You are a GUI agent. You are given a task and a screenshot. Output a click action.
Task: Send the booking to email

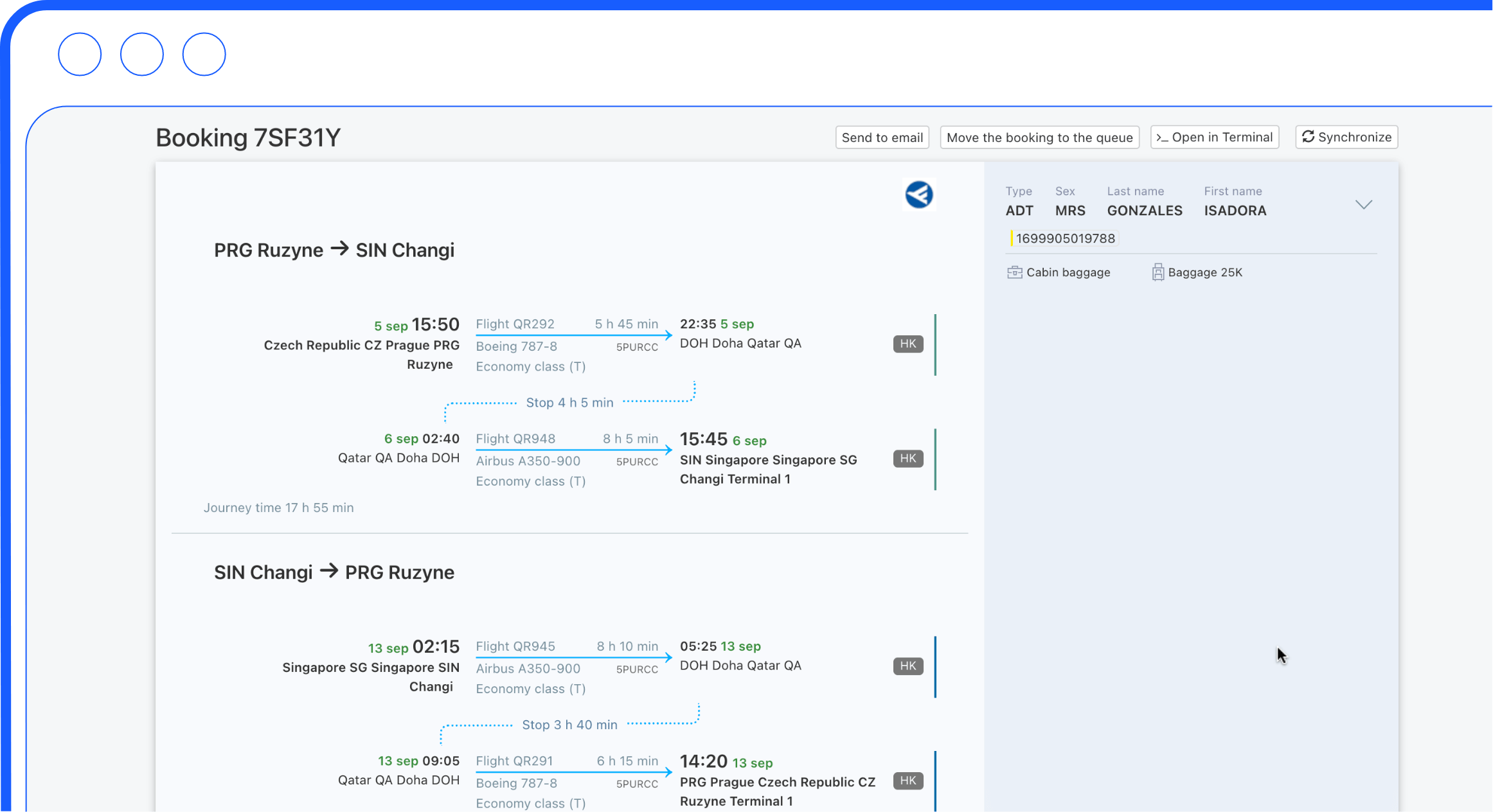882,137
